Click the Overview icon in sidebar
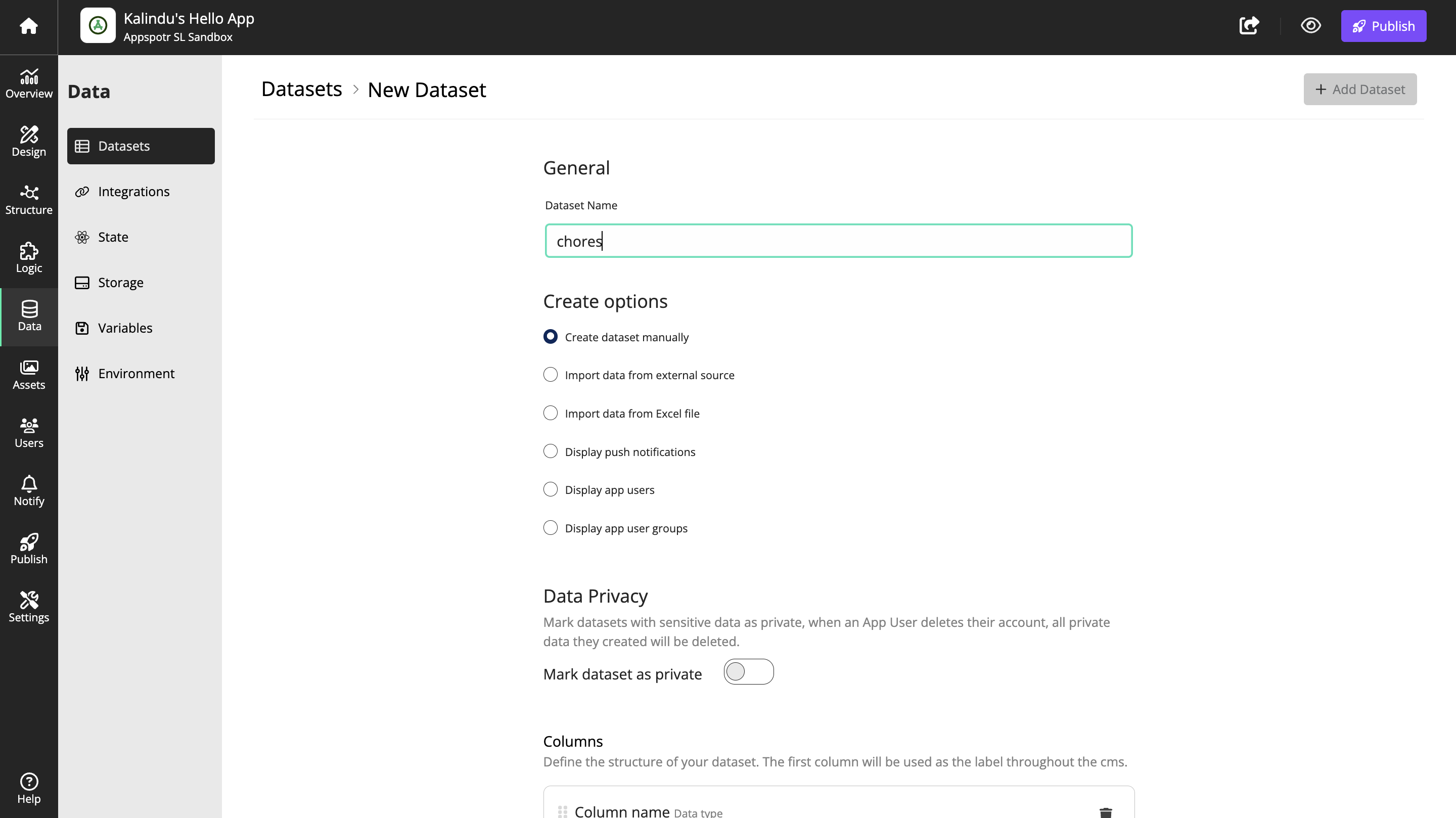1456x818 pixels. pos(29,83)
